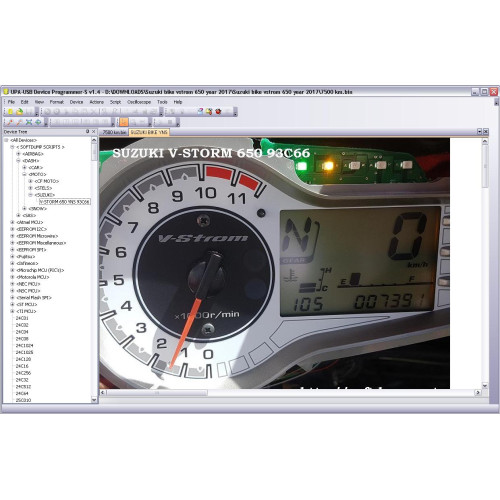Click the blue fit-to-window icon
The height and width of the screenshot is (500, 500).
click(x=29, y=122)
